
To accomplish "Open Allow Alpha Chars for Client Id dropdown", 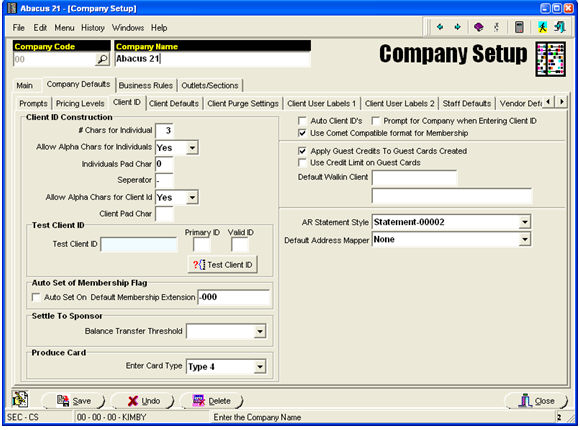I will [x=192, y=197].
